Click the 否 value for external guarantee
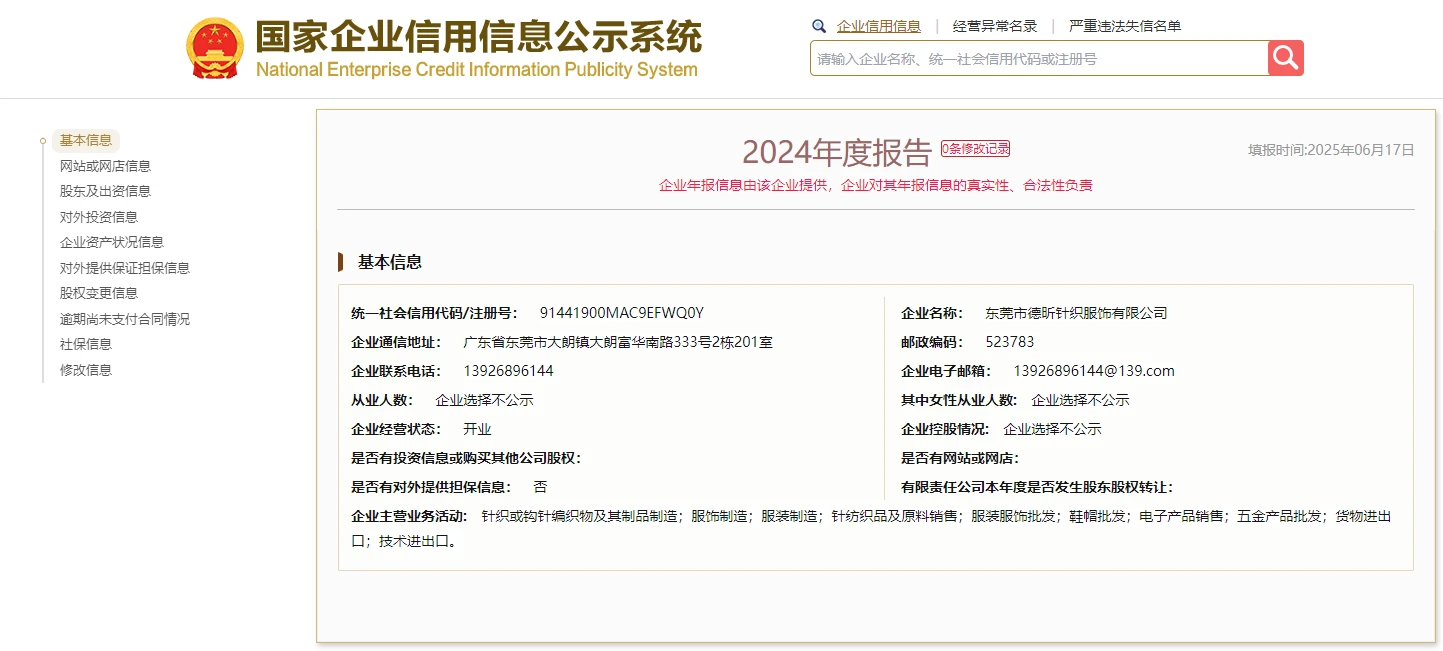This screenshot has height=651, width=1443. click(540, 487)
